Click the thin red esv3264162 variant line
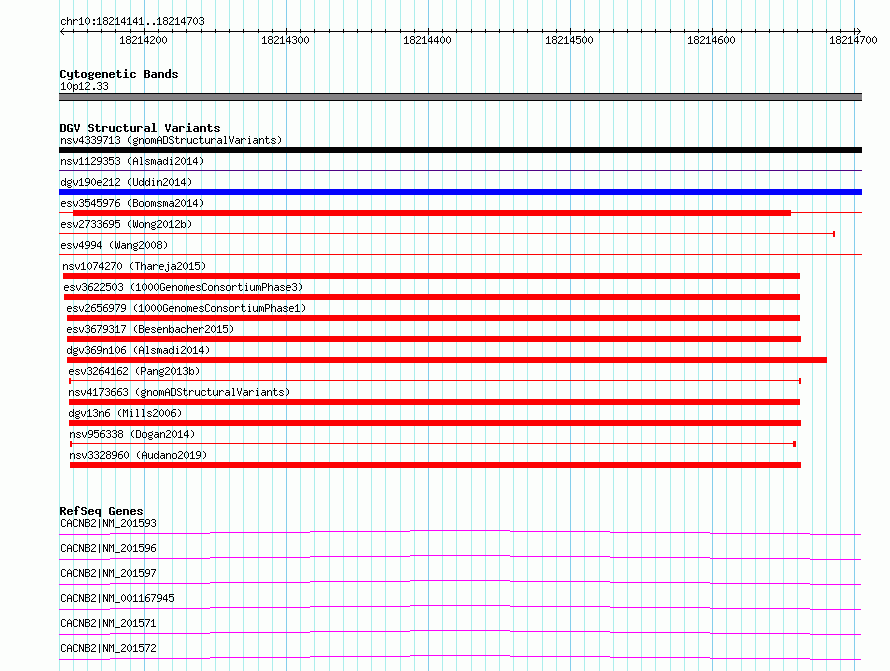The width and height of the screenshot is (890, 671). (435, 381)
